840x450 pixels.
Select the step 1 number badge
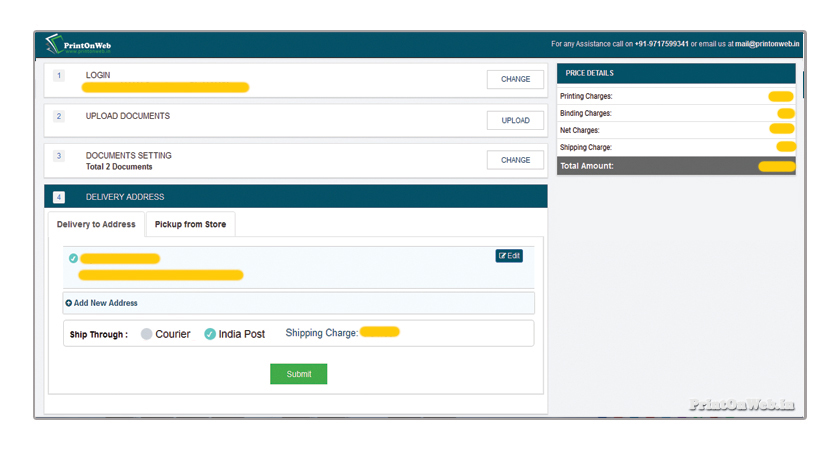pyautogui.click(x=59, y=76)
